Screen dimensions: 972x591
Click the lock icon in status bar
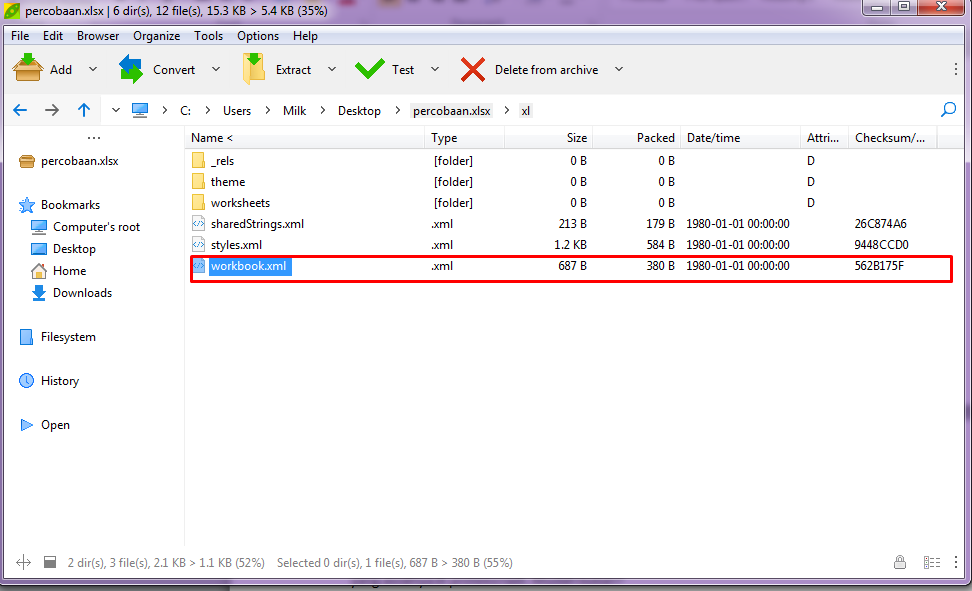pyautogui.click(x=899, y=562)
